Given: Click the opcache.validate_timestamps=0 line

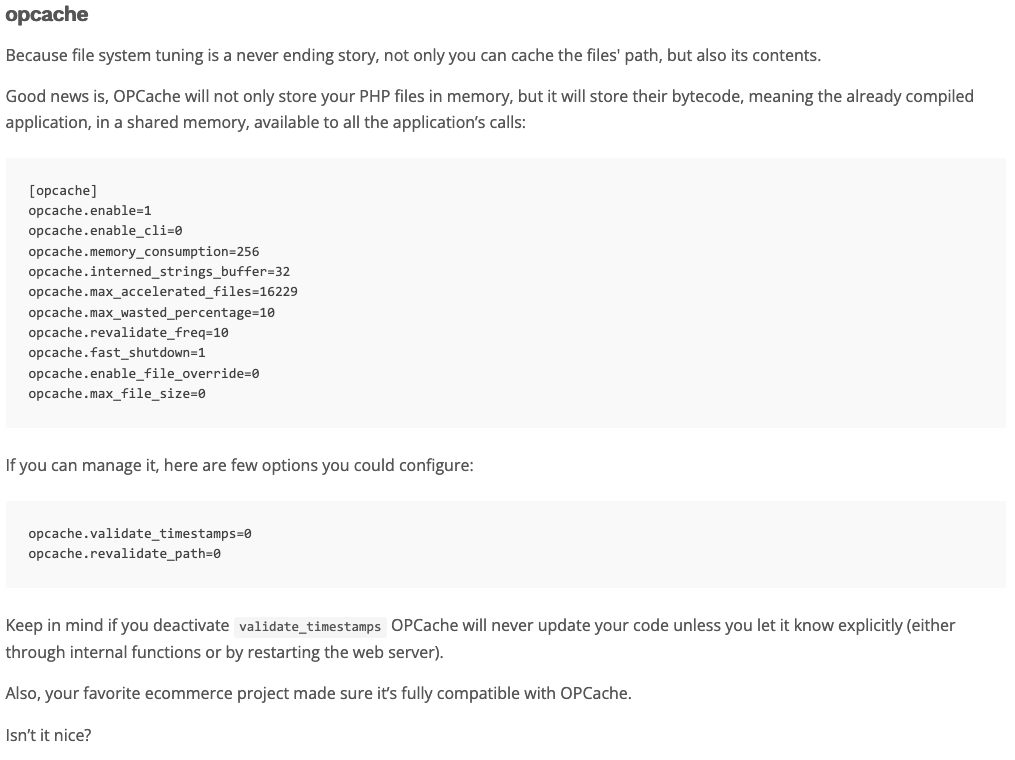Looking at the screenshot, I should coord(140,533).
